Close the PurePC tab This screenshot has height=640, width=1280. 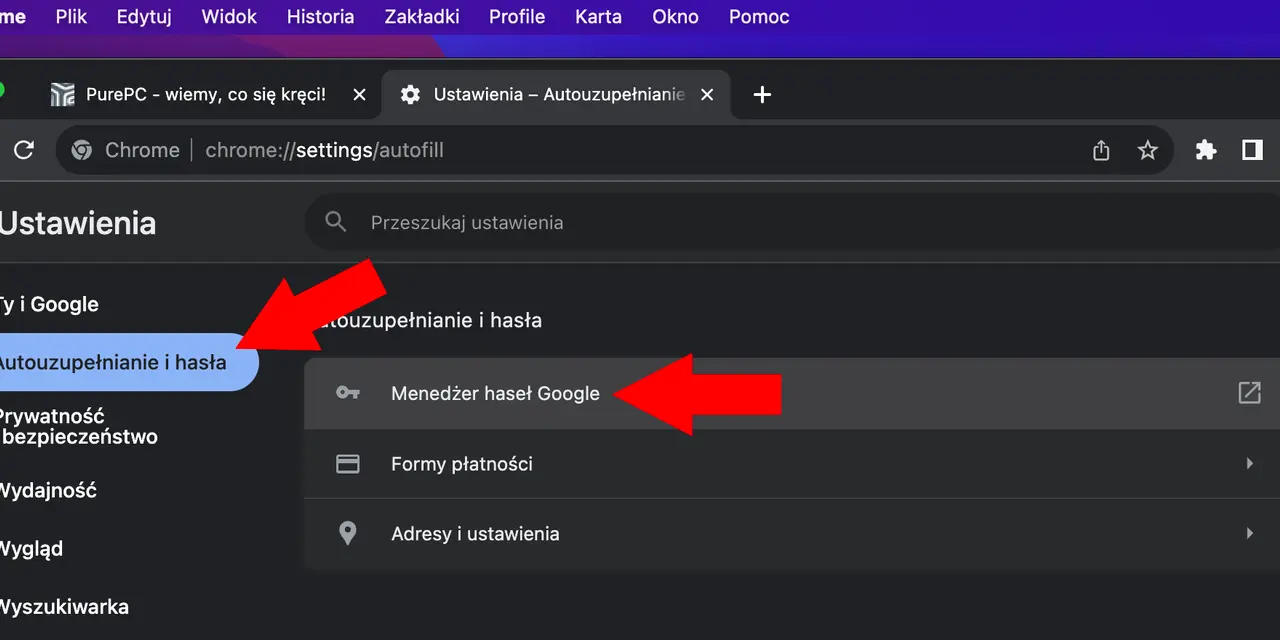tap(360, 95)
